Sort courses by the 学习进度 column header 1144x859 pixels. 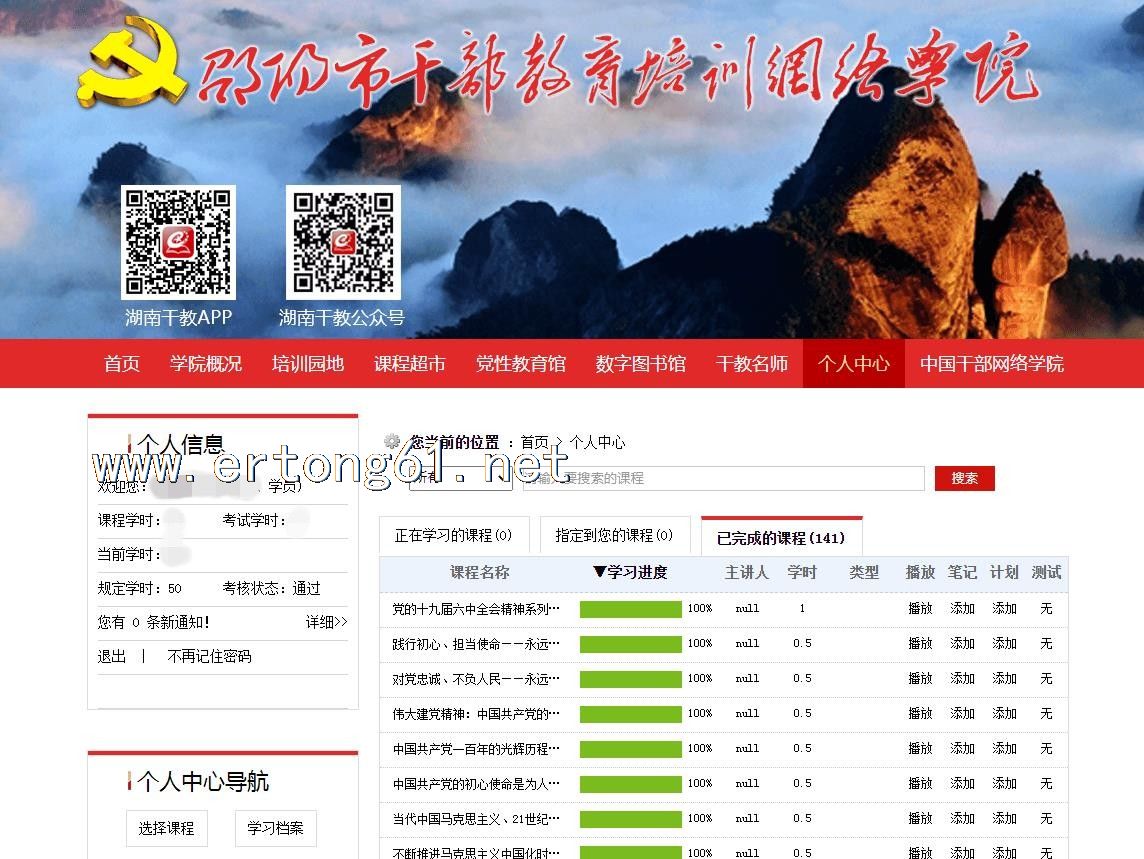(x=629, y=573)
